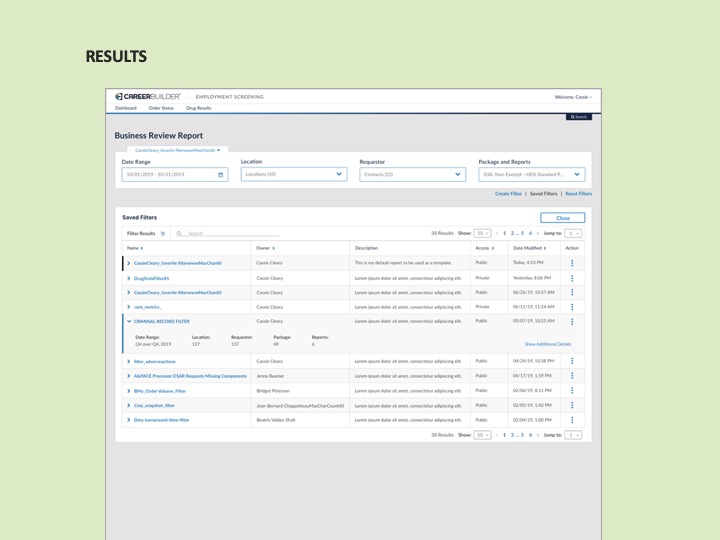Viewport: 720px width, 540px height.
Task: Click the "Q4 over Q4, 2019" date range value
Action: (x=153, y=344)
